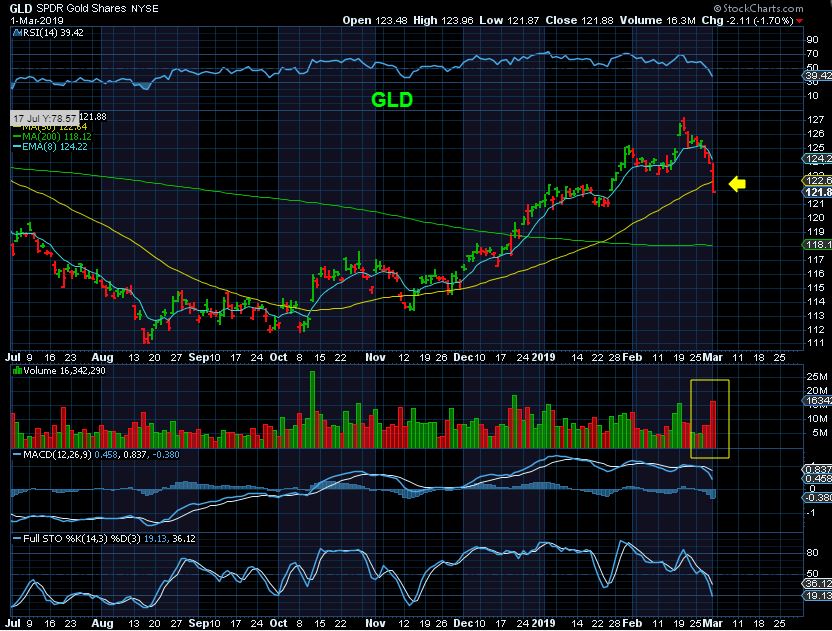
Task: Click the RSI(14) legend line marker
Action: click(17, 32)
